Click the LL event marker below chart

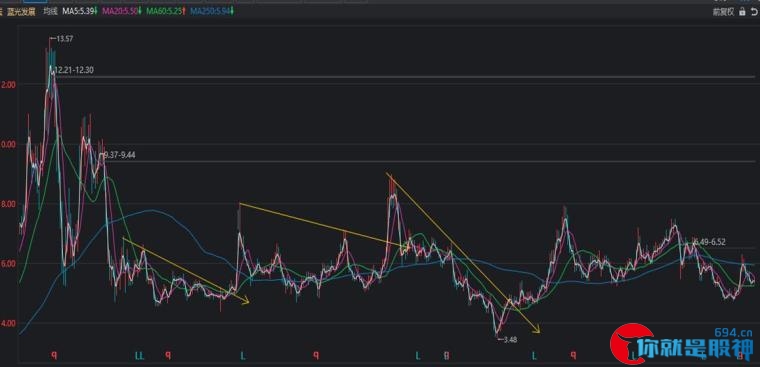(x=139, y=356)
